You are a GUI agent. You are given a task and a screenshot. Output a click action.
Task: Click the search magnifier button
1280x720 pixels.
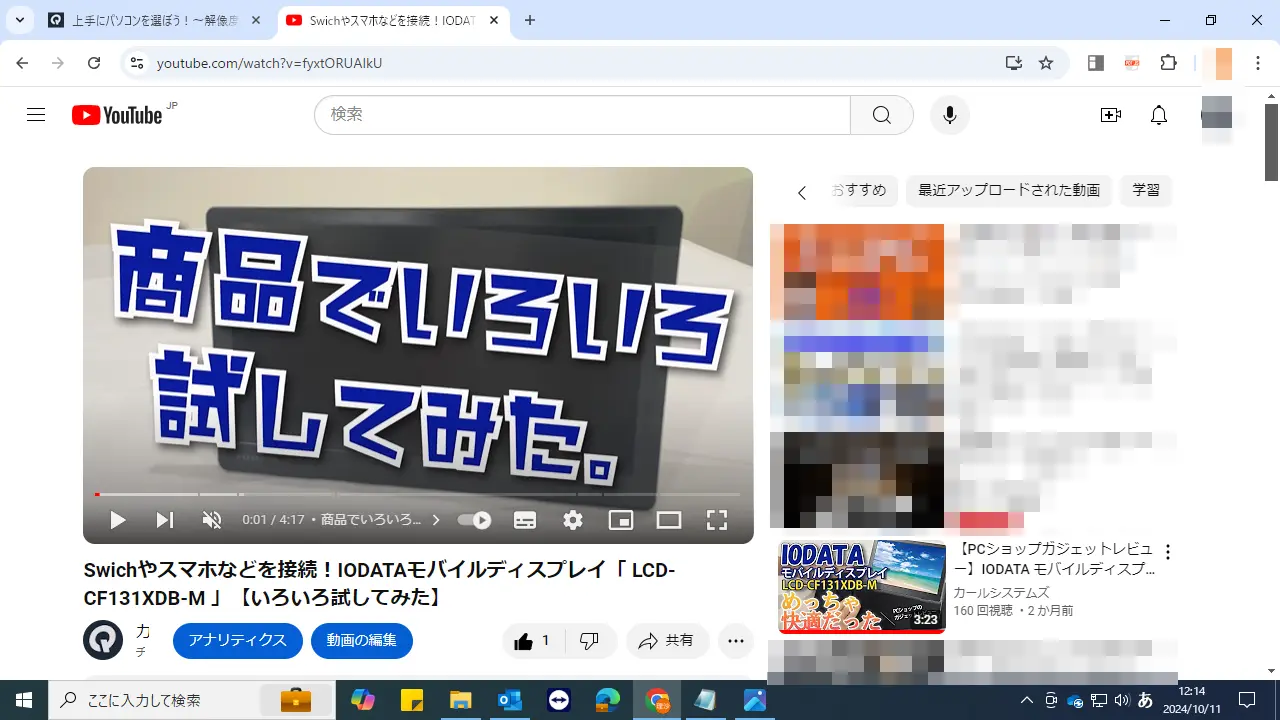881,115
